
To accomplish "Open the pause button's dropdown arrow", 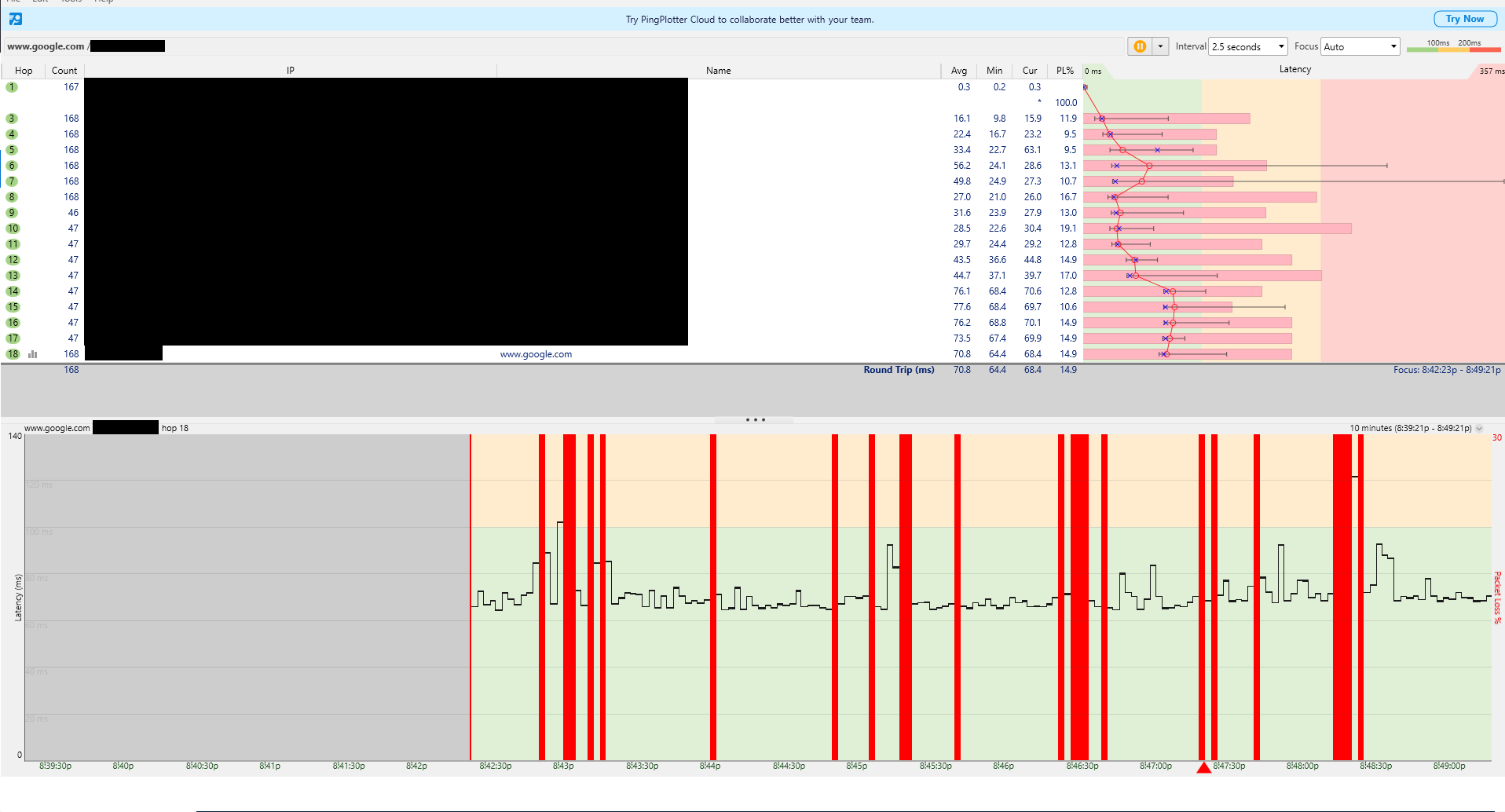I will (x=1159, y=46).
